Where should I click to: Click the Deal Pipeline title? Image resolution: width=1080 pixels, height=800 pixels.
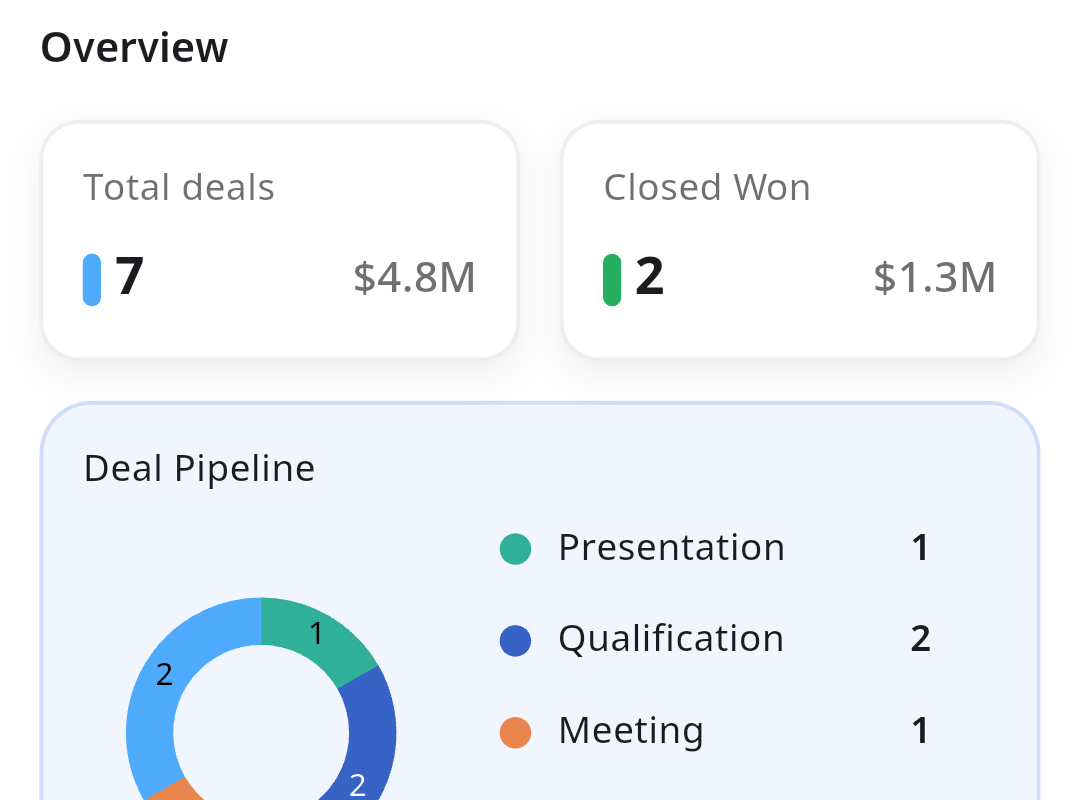[x=199, y=468]
